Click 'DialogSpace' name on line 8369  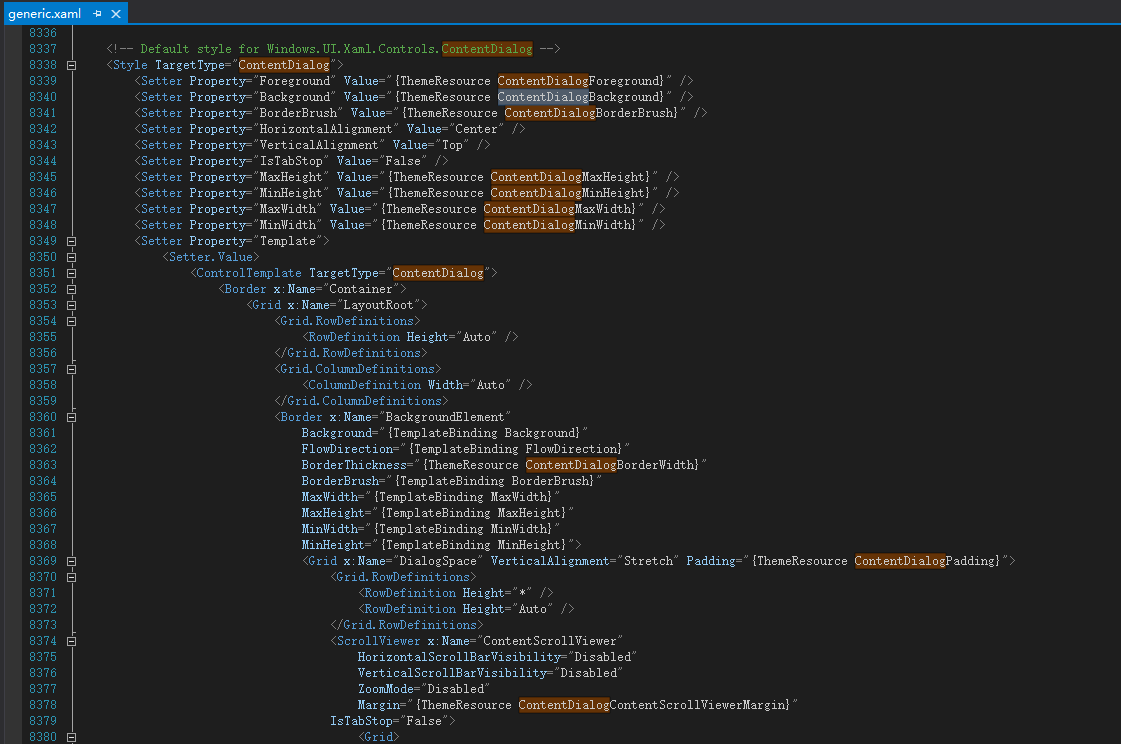pos(438,561)
